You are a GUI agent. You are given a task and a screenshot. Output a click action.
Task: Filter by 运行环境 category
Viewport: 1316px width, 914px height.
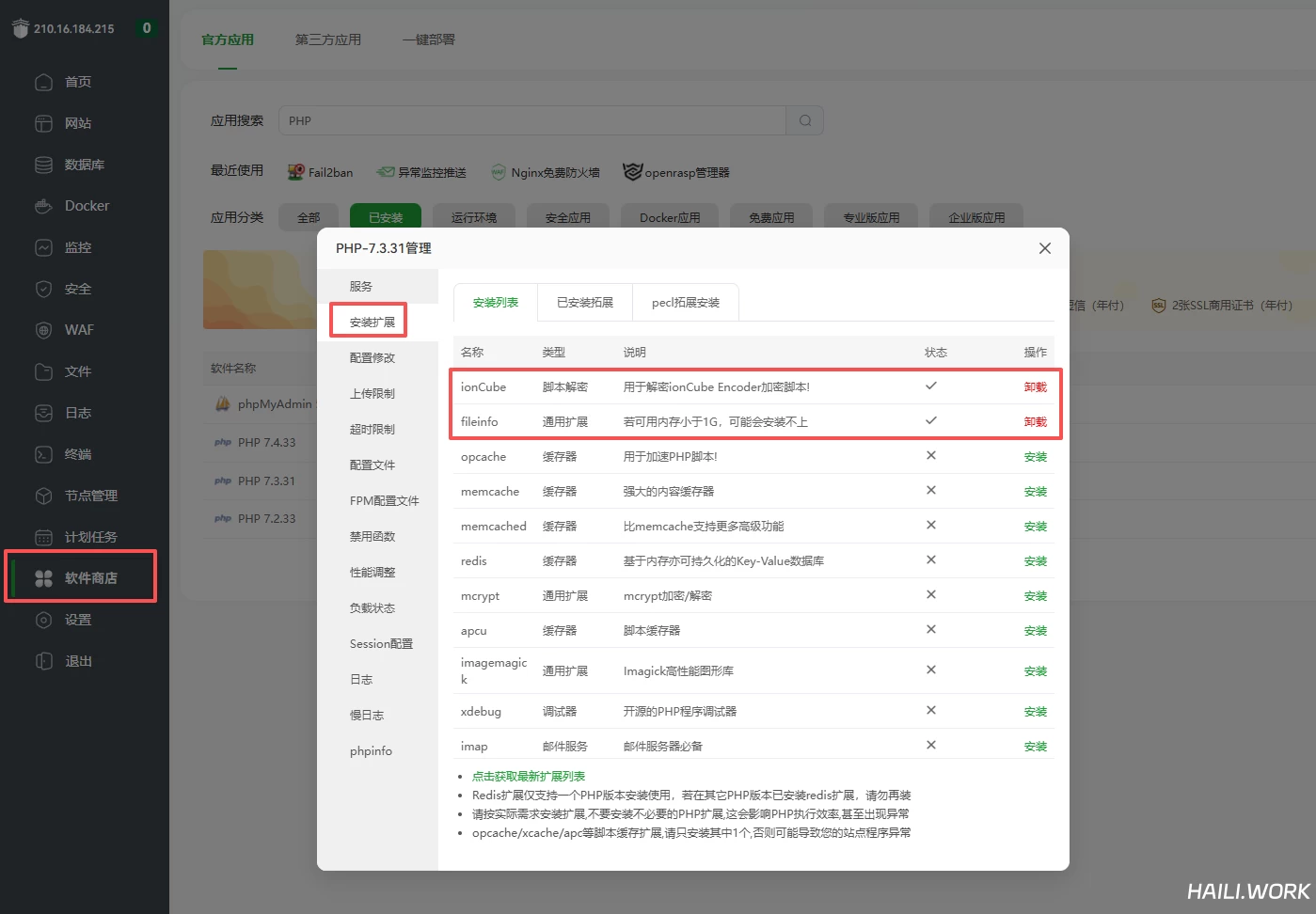tap(473, 217)
